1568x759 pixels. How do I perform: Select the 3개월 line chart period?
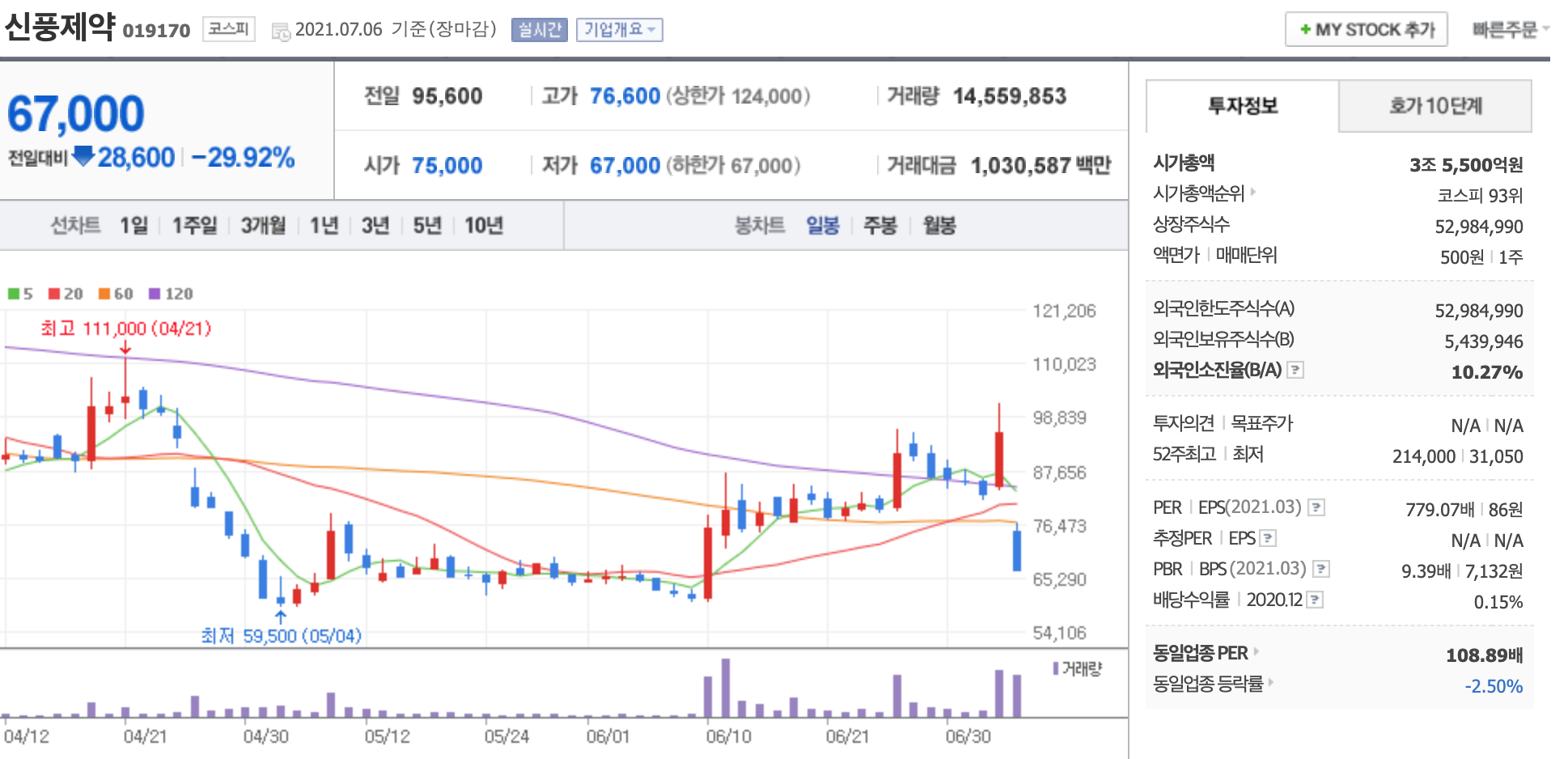(x=264, y=225)
